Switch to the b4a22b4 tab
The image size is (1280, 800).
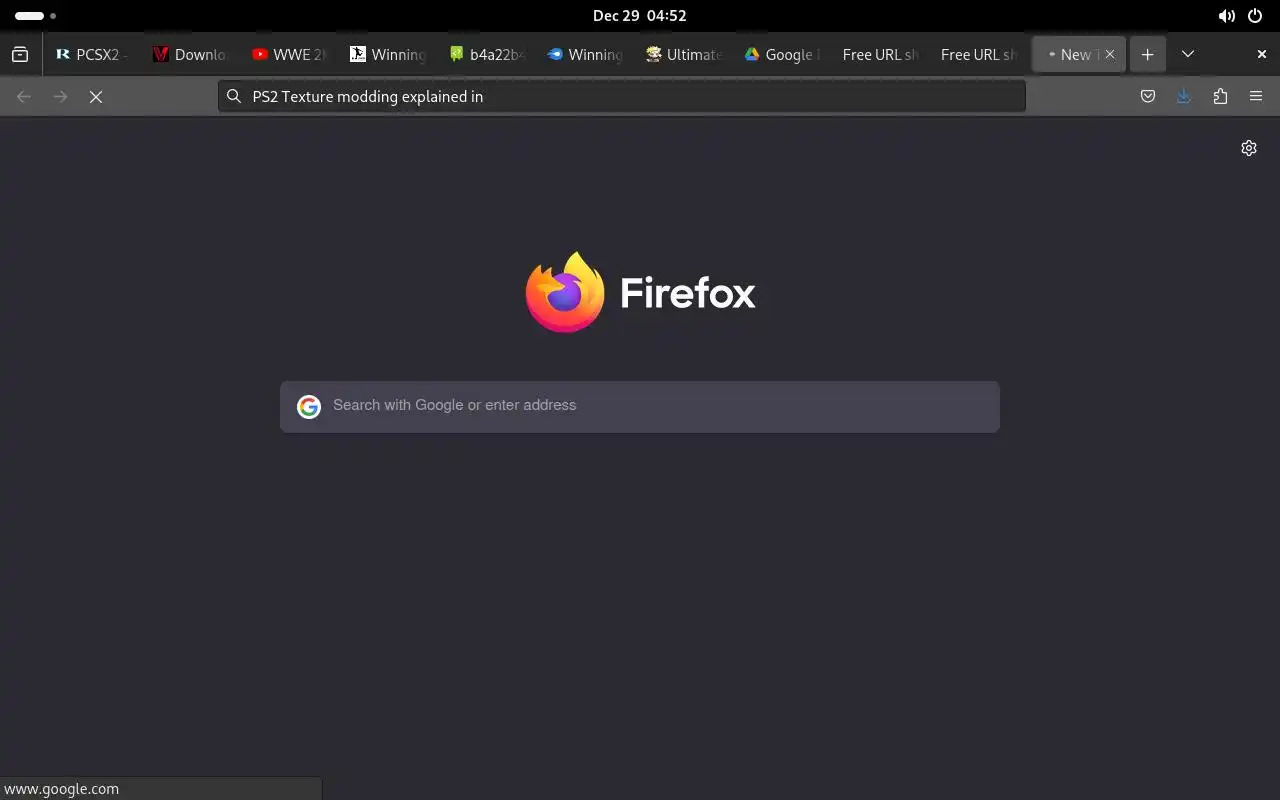coord(486,55)
